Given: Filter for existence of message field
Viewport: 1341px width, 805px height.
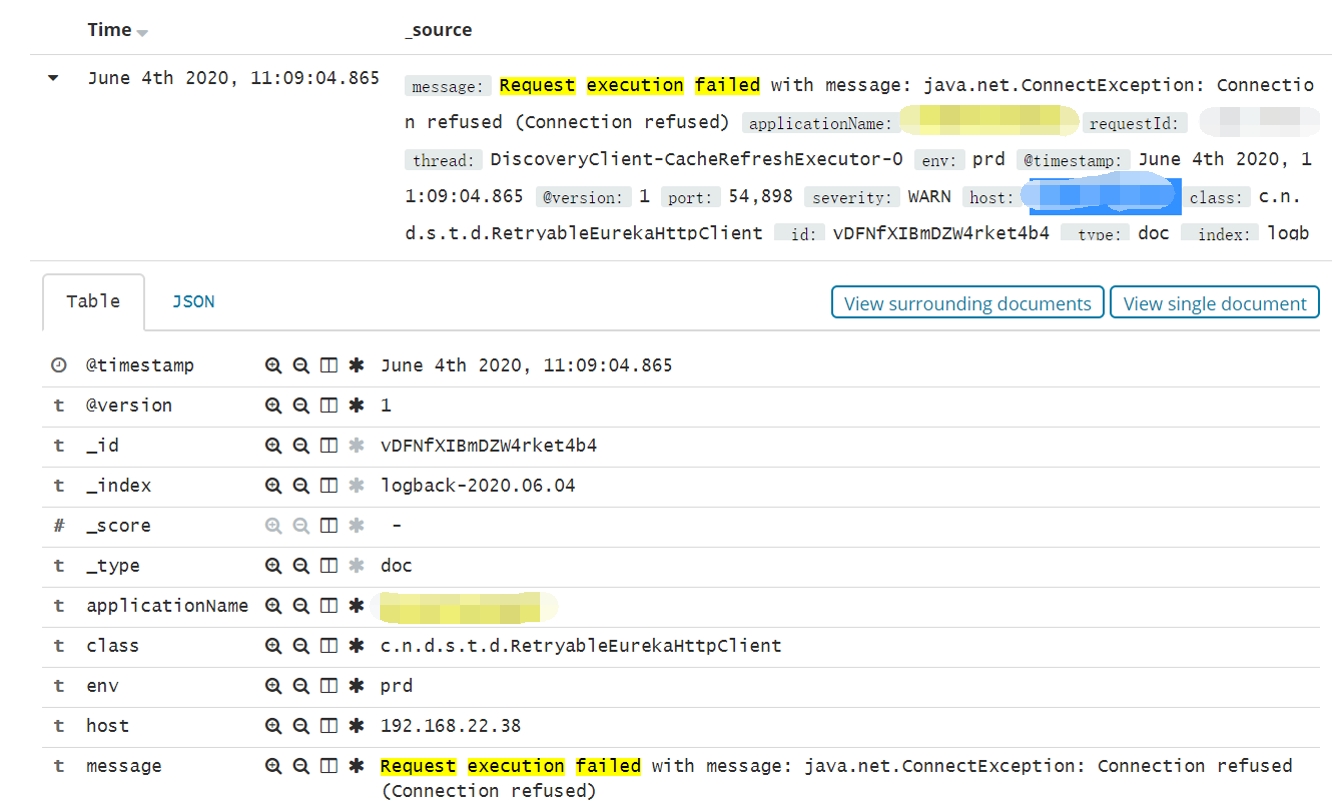Looking at the screenshot, I should (x=356, y=766).
